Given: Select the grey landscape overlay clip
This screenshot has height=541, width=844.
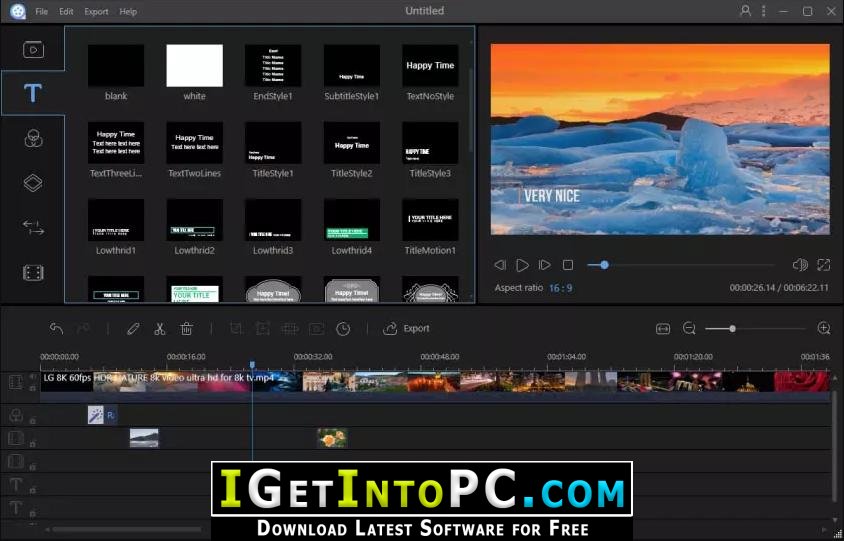Looking at the screenshot, I should [x=144, y=438].
